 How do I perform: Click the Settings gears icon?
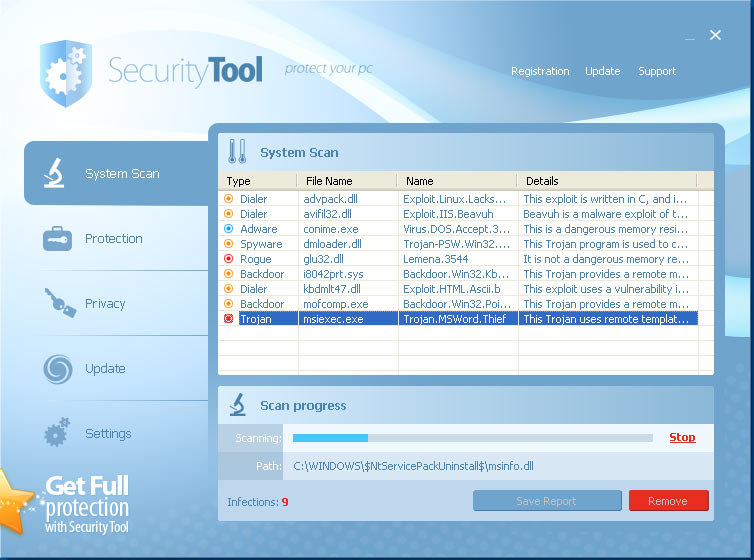point(57,432)
